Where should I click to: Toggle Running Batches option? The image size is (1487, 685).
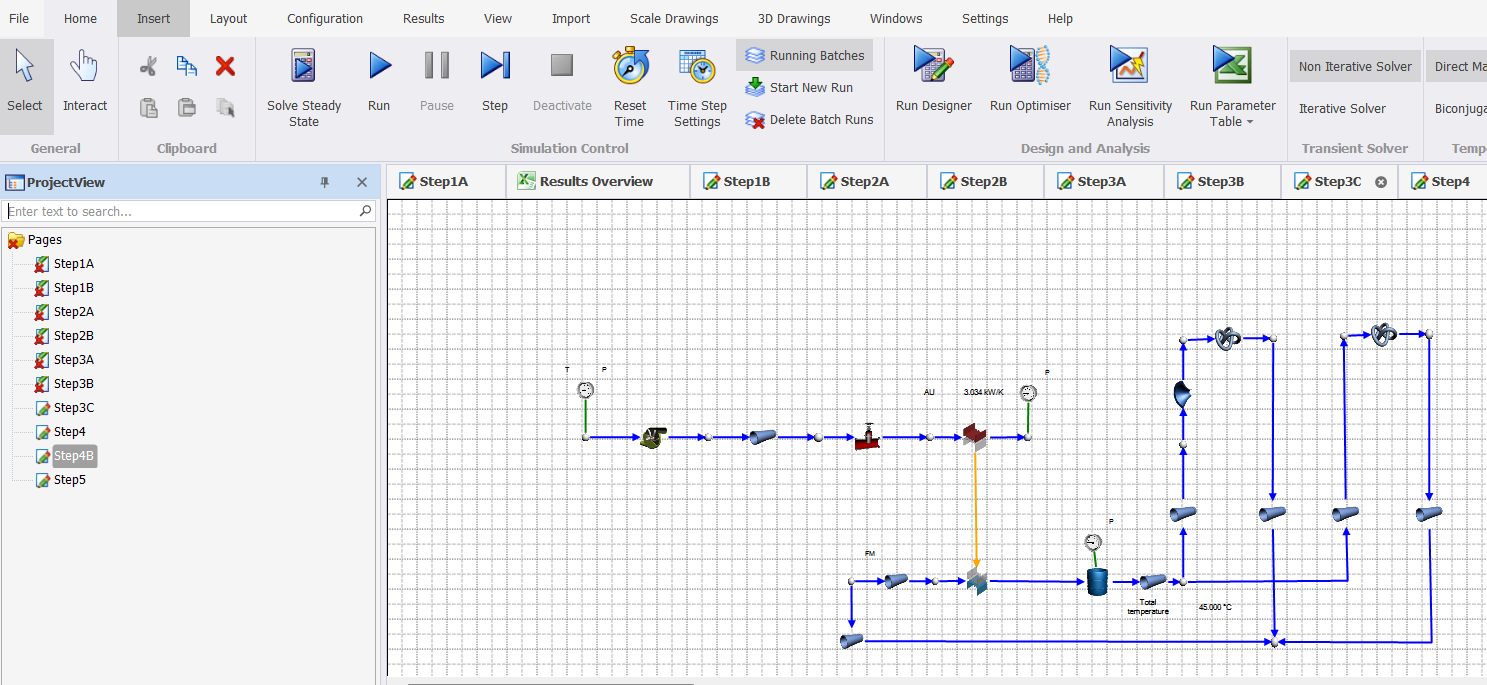click(805, 56)
